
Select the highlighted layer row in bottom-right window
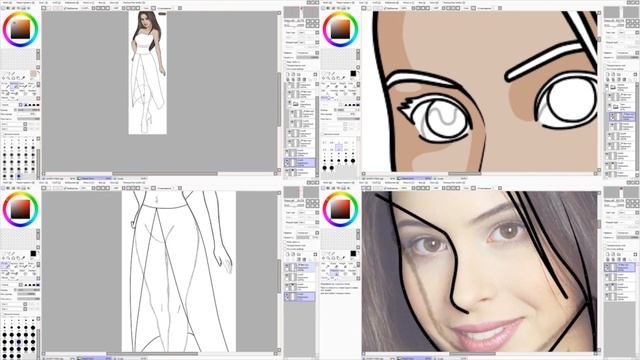coord(620,268)
